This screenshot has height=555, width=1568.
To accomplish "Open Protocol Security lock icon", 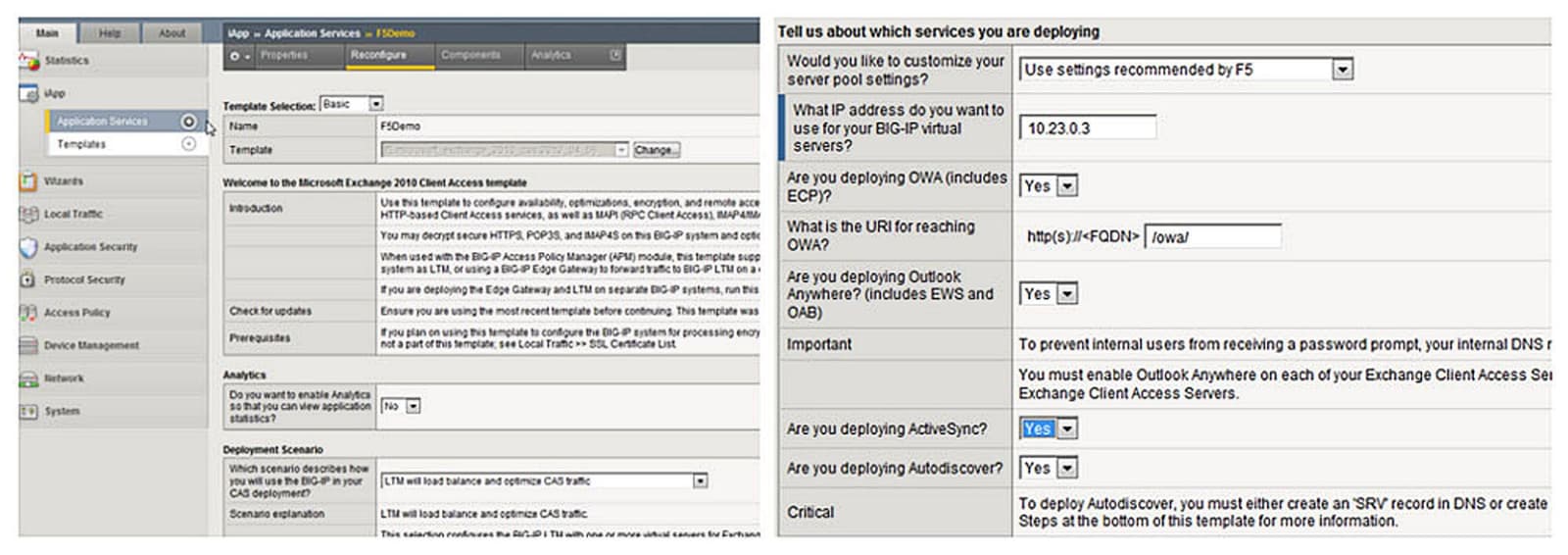I will [x=28, y=279].
